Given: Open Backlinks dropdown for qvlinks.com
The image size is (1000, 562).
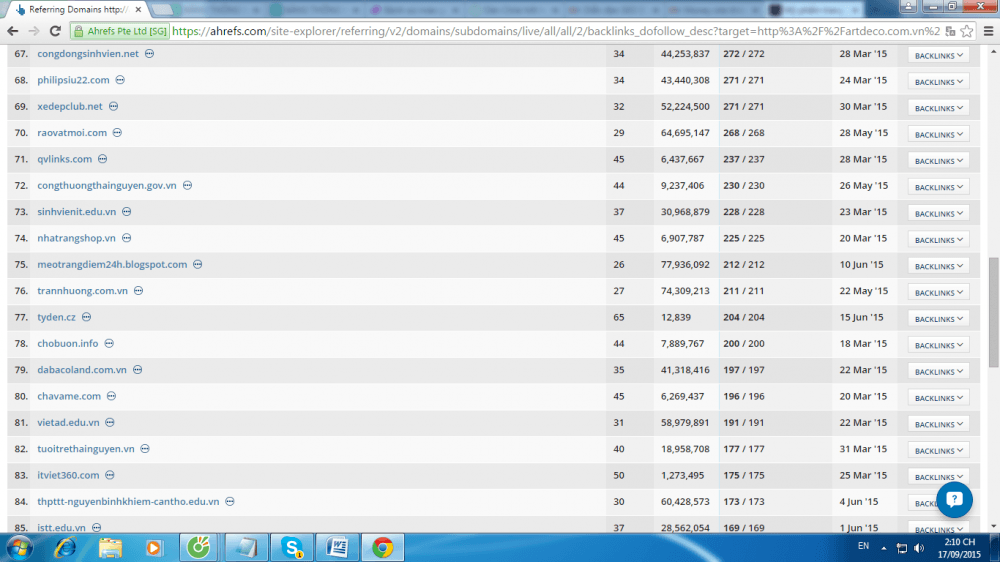Looking at the screenshot, I should (938, 161).
